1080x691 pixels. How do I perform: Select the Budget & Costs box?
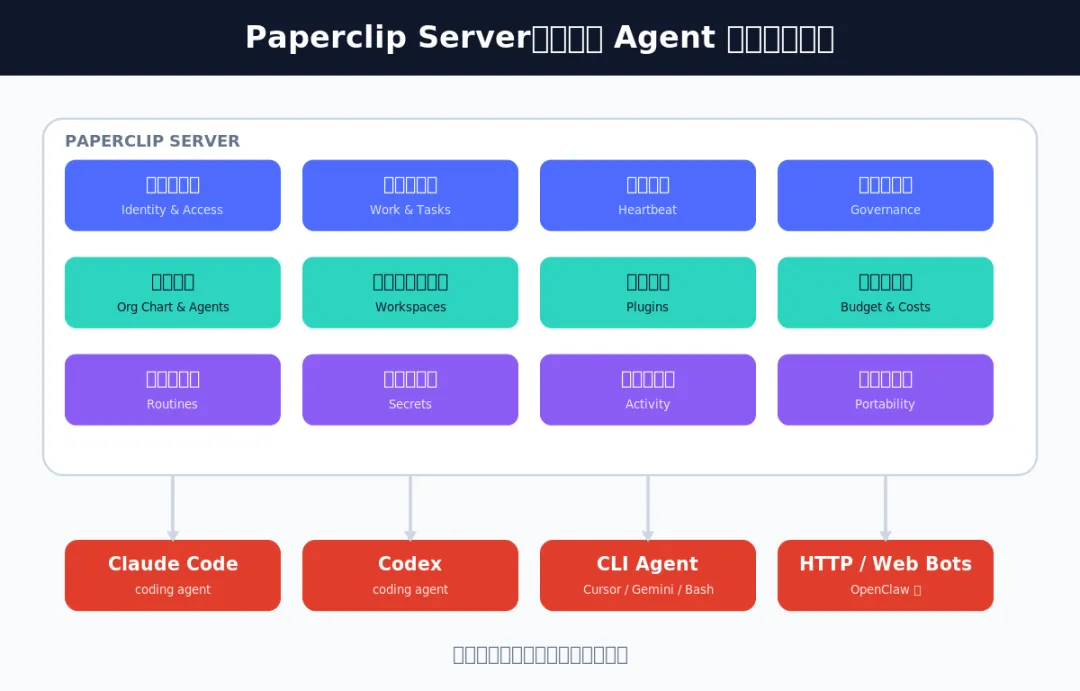[885, 293]
